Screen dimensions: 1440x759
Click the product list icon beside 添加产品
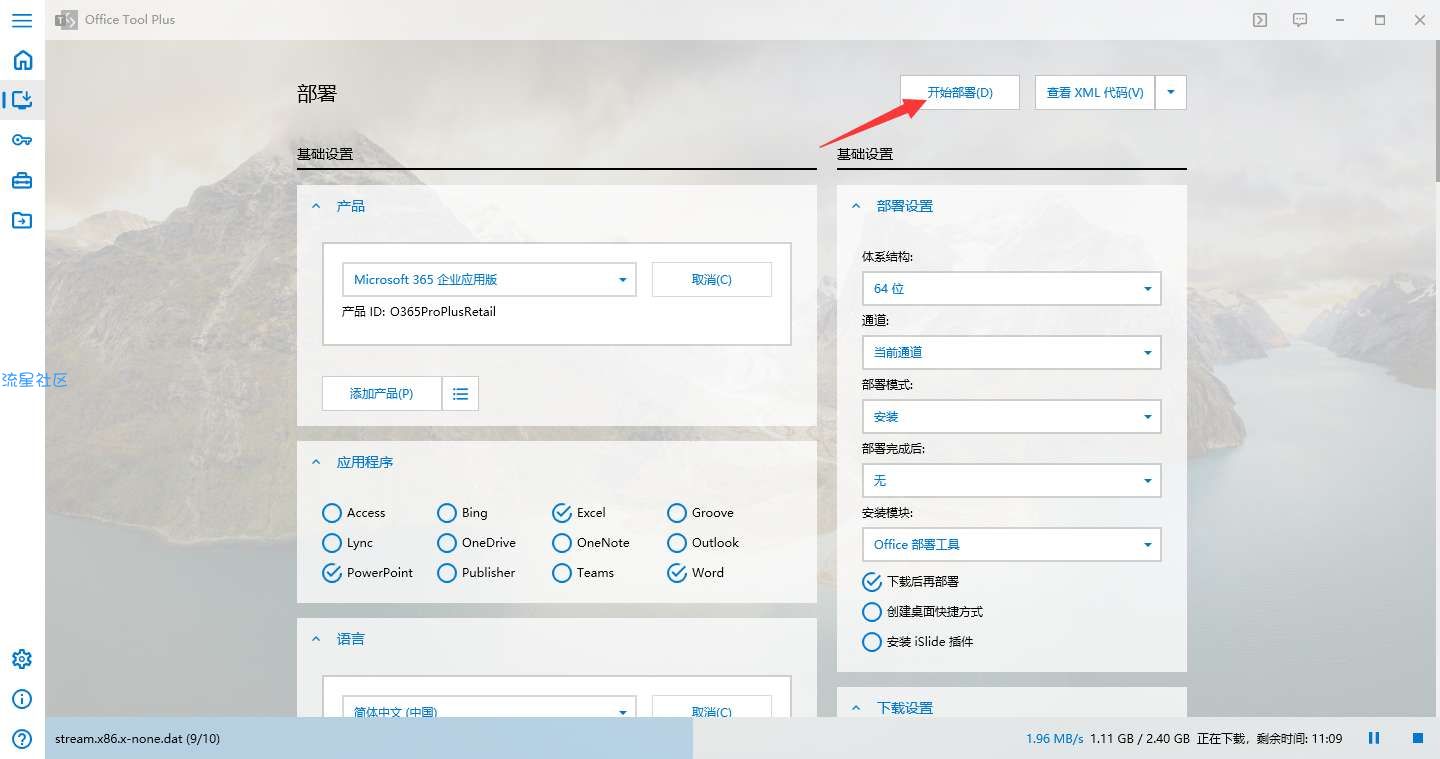(460, 394)
